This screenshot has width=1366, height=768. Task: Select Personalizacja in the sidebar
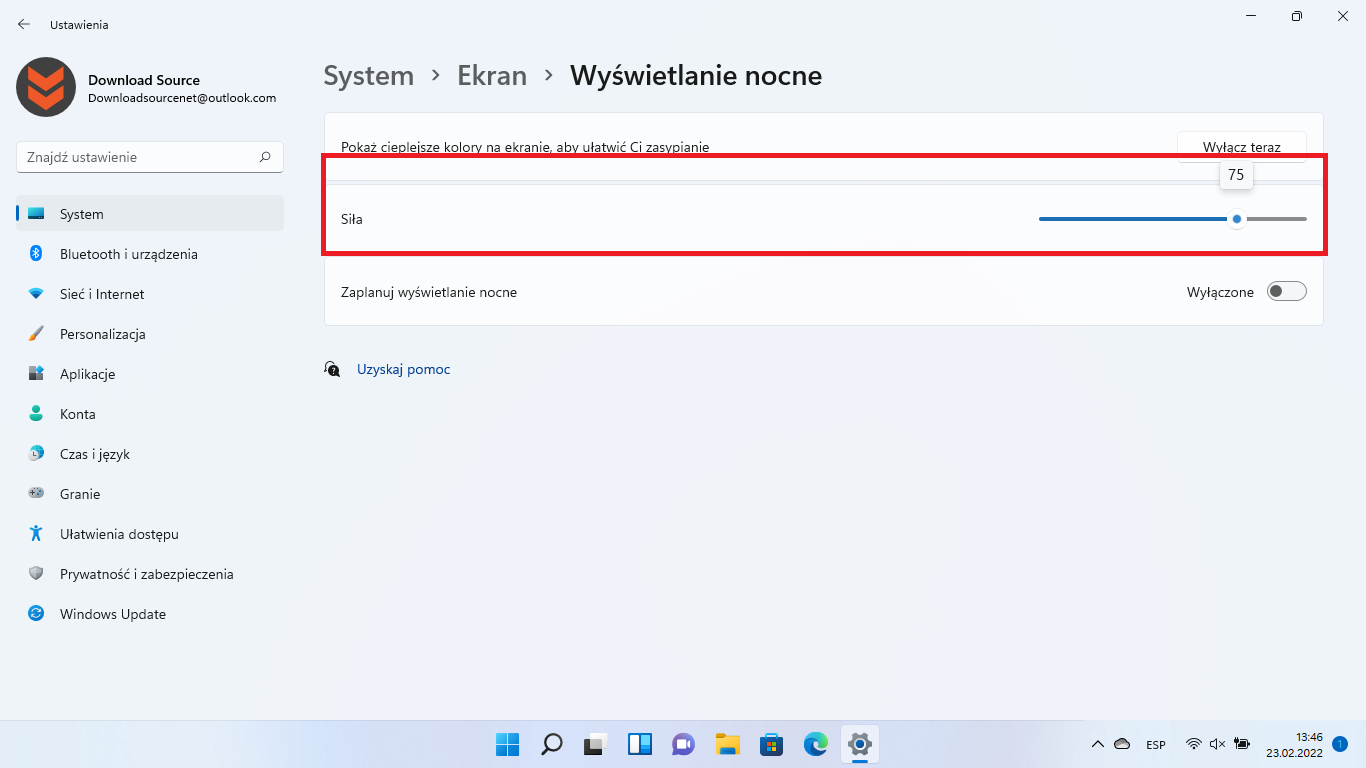150,334
